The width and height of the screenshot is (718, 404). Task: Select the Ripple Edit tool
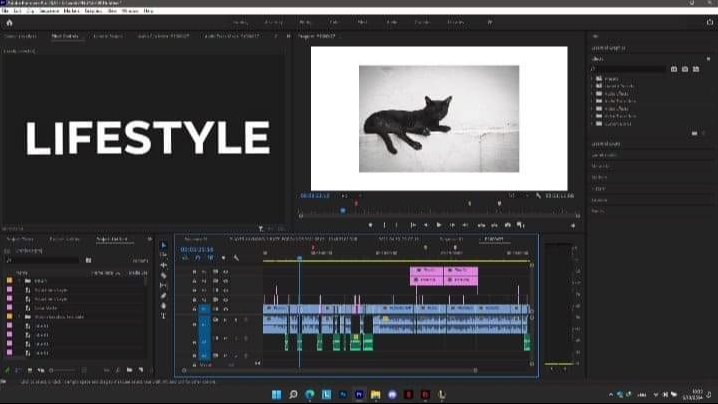point(163,265)
